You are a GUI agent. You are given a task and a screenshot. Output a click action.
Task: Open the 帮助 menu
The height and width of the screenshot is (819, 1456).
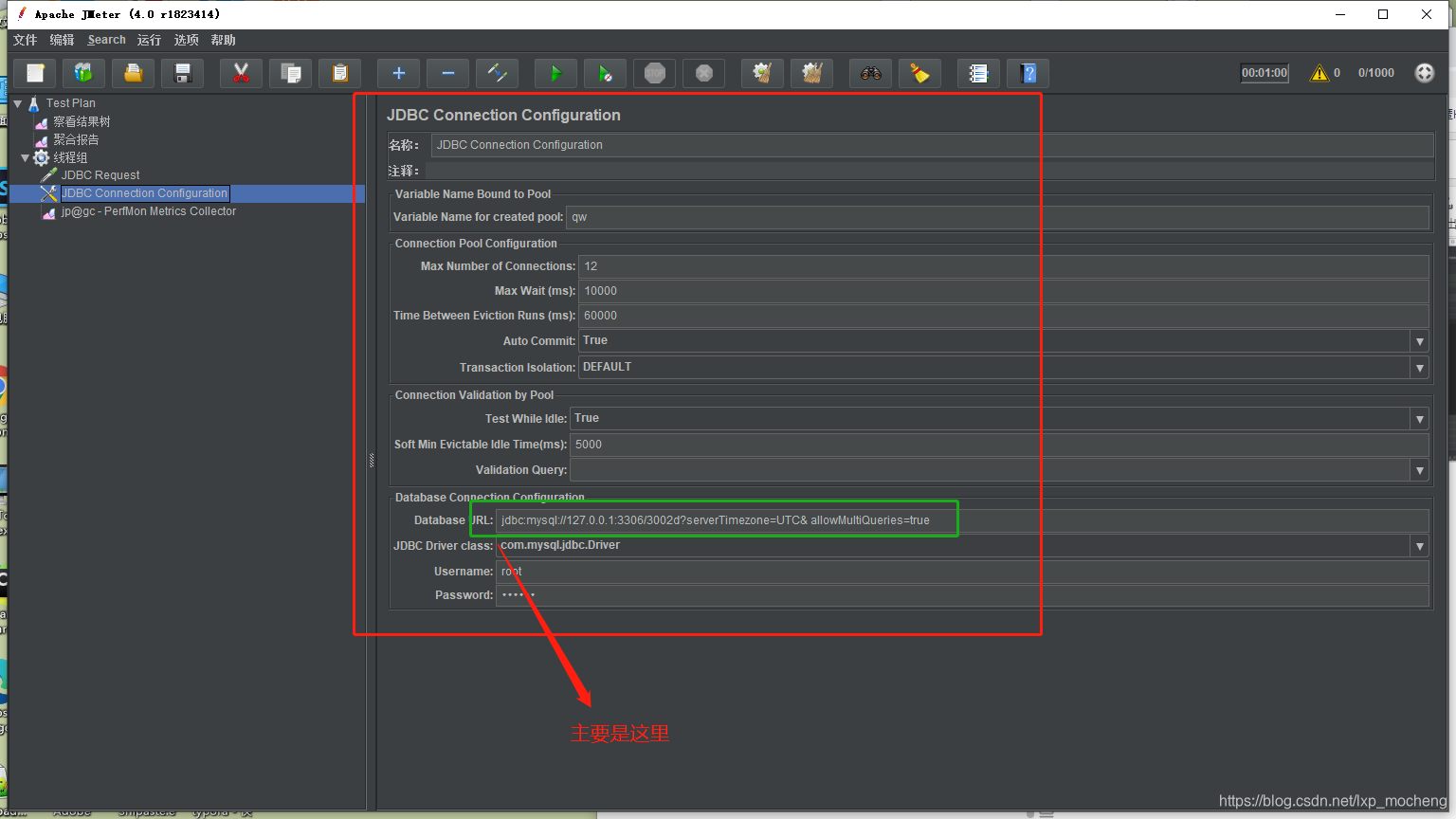click(x=224, y=40)
